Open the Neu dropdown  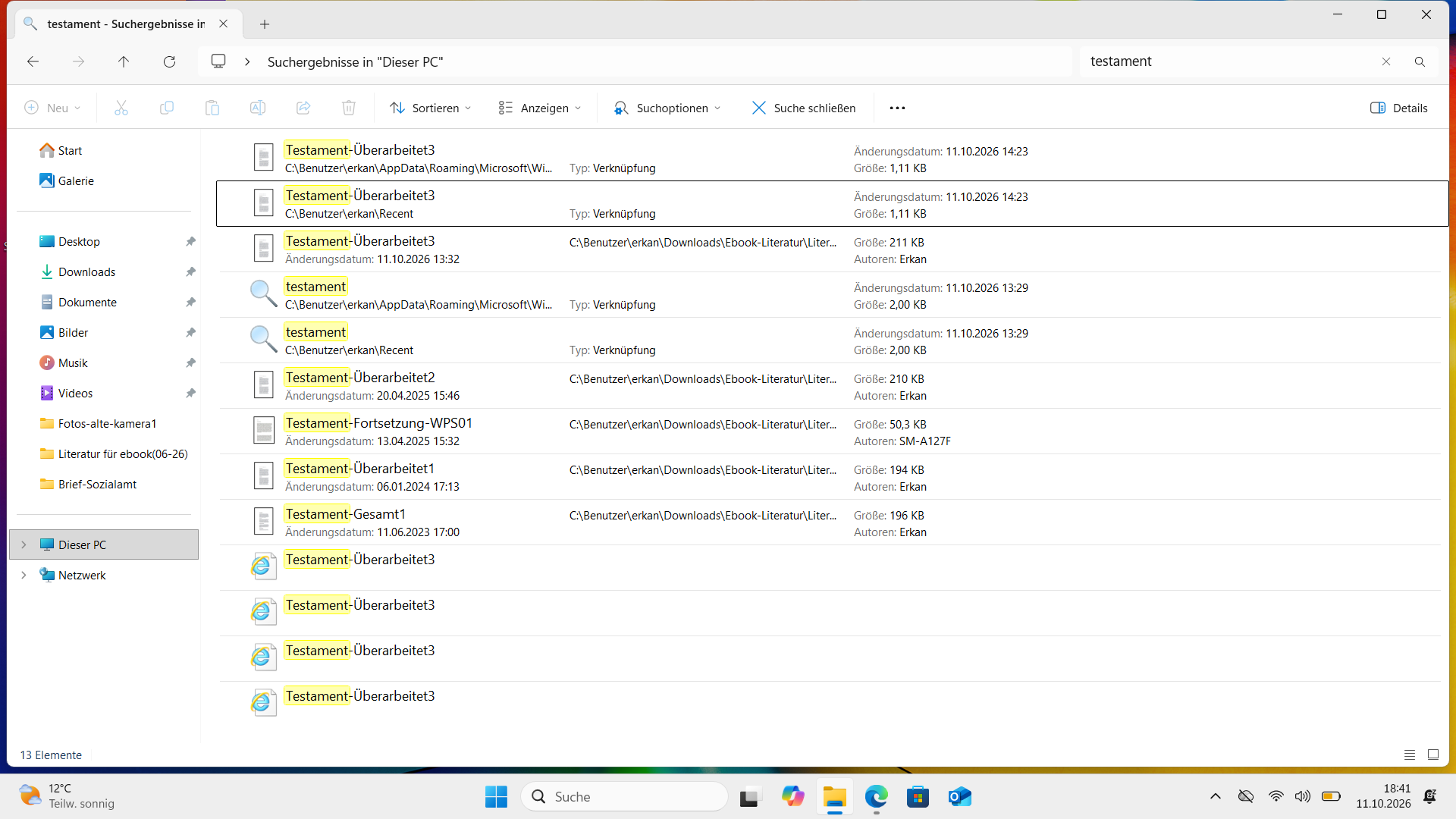52,108
